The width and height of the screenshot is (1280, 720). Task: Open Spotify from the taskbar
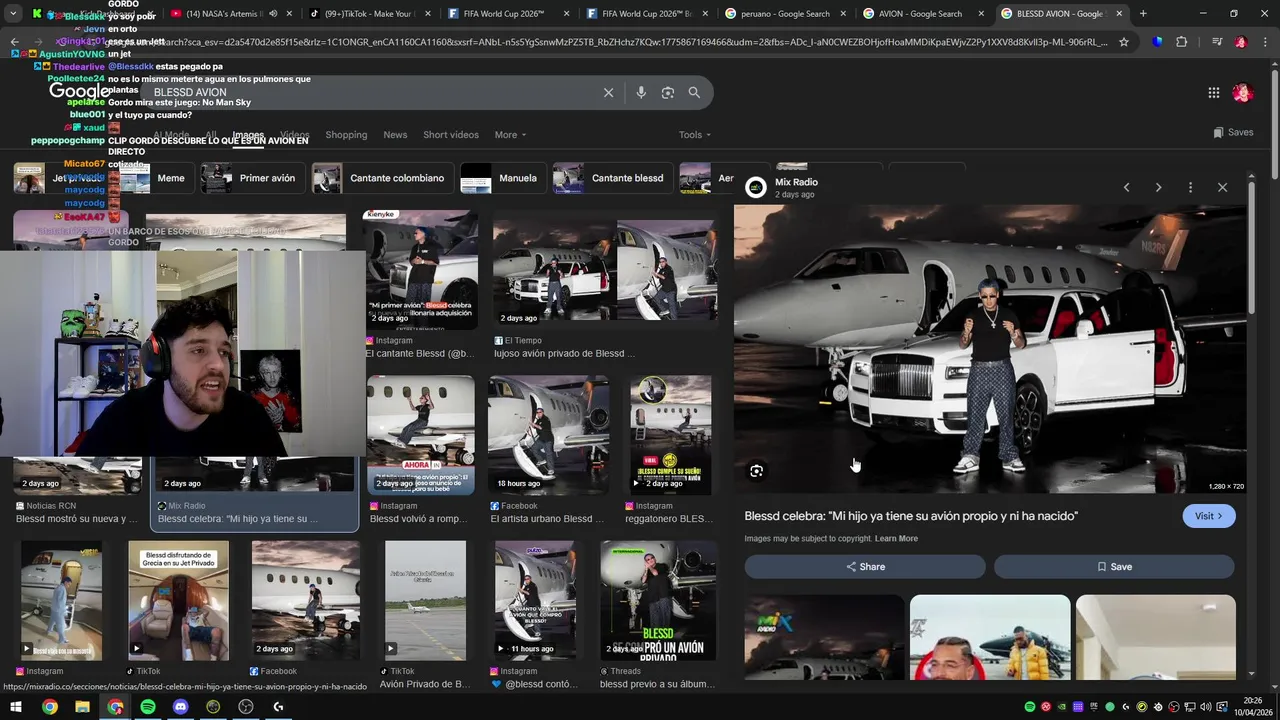tap(148, 707)
